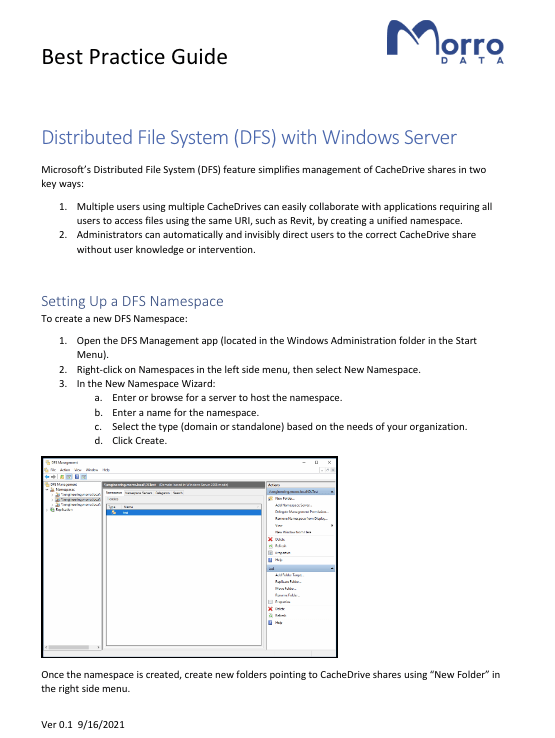Select the highlighted folder row in the list
This screenshot has width=555, height=738.
[184, 512]
